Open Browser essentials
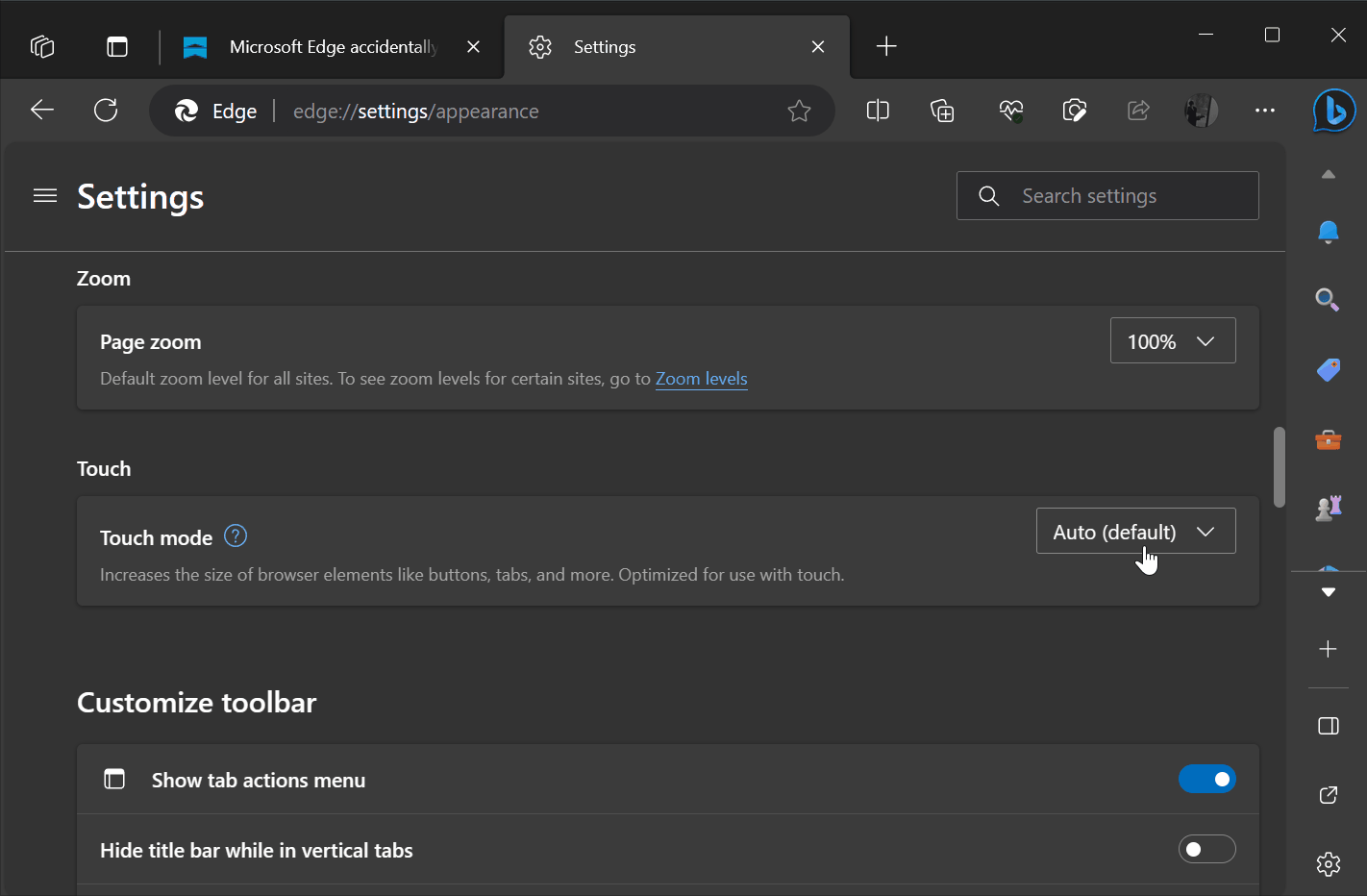This screenshot has height=896, width=1367. (1010, 111)
